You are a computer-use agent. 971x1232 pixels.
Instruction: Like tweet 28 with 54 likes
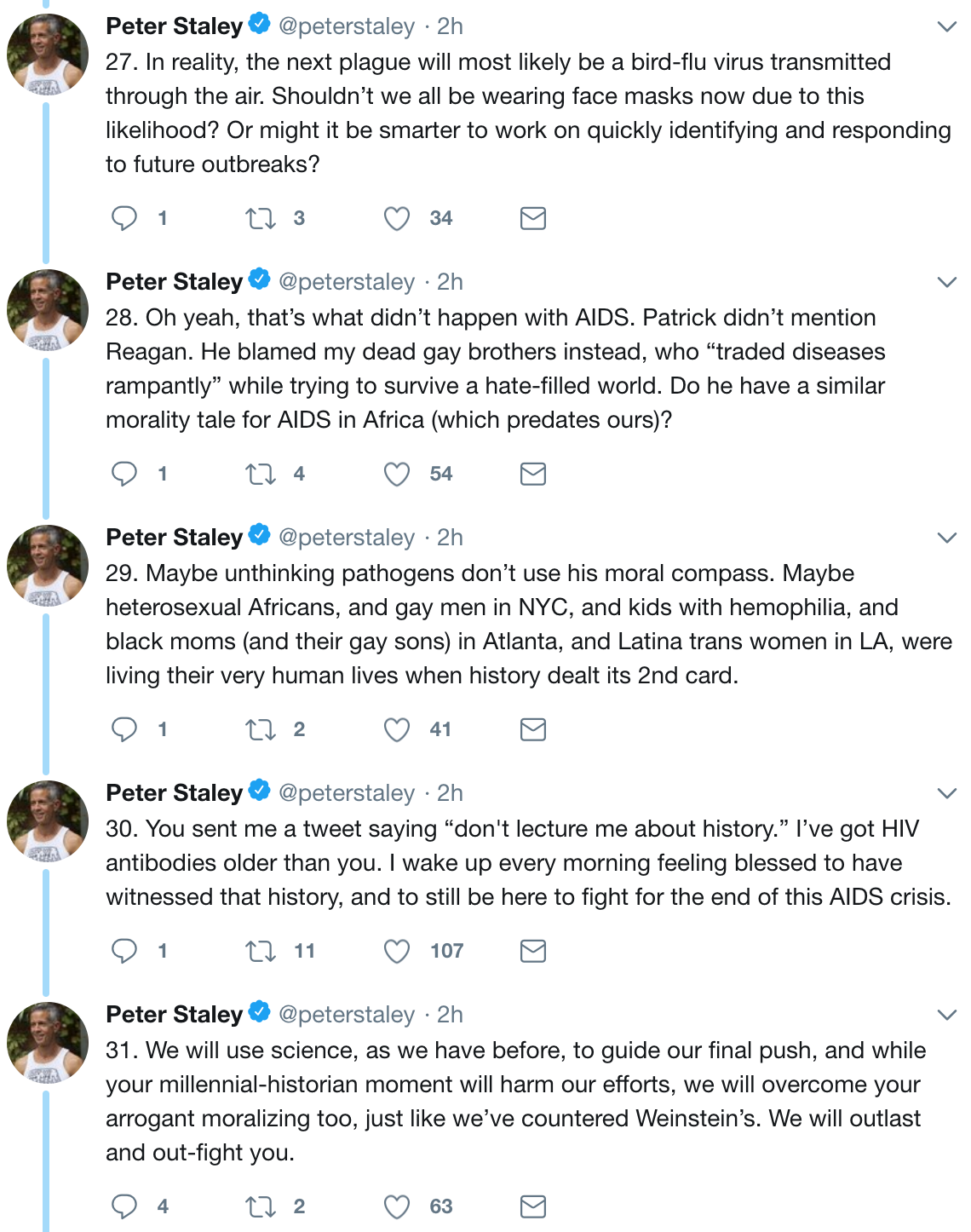(x=397, y=474)
